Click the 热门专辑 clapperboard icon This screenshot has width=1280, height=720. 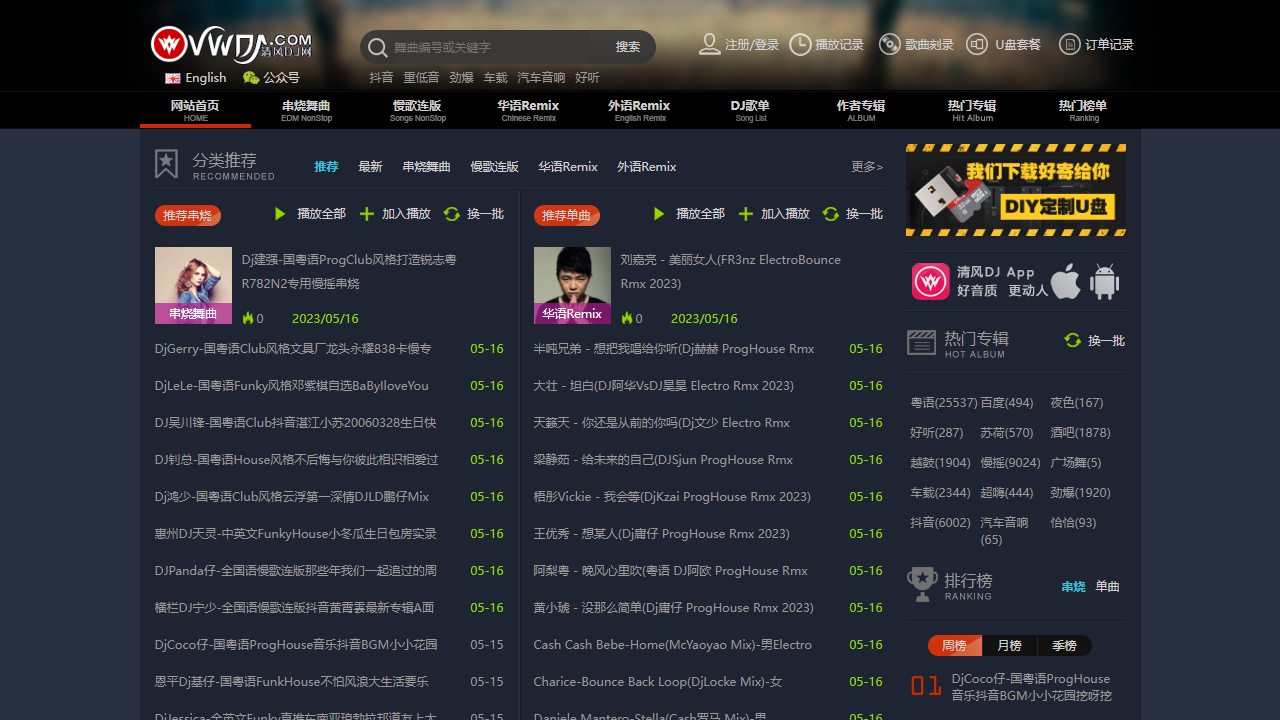(921, 342)
